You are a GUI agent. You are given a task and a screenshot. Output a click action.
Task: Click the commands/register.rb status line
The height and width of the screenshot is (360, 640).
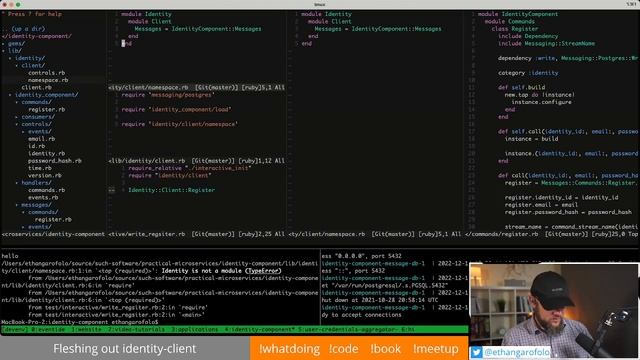[552, 234]
